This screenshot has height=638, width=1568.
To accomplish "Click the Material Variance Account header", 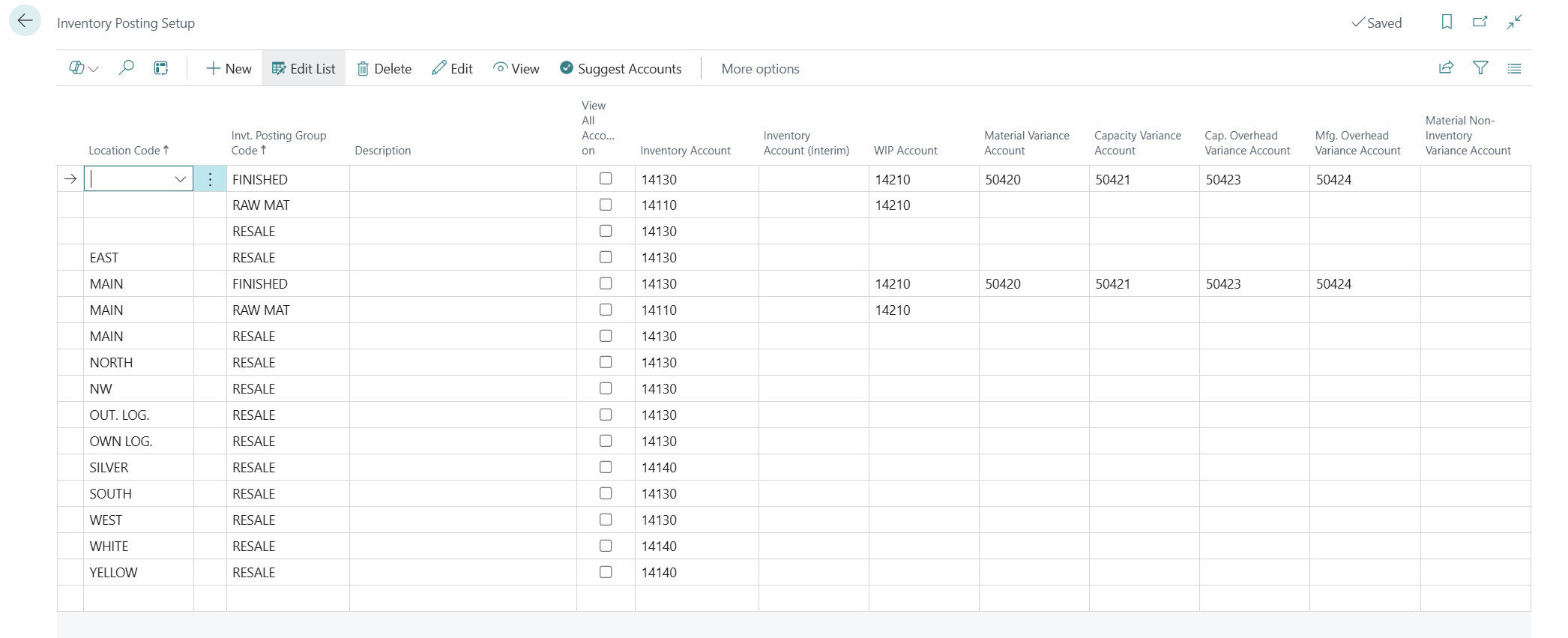I will [1027, 142].
